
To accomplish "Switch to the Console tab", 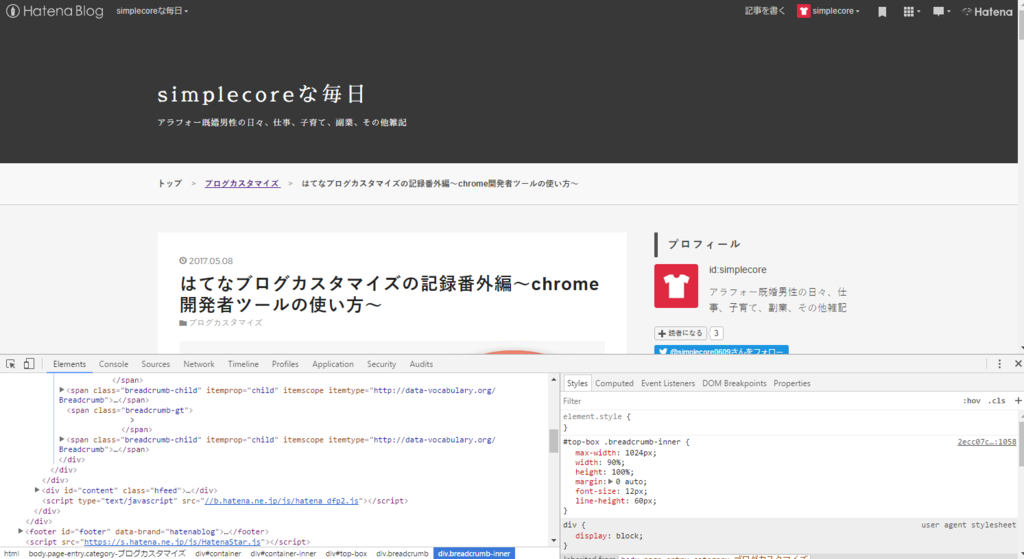I will [114, 364].
